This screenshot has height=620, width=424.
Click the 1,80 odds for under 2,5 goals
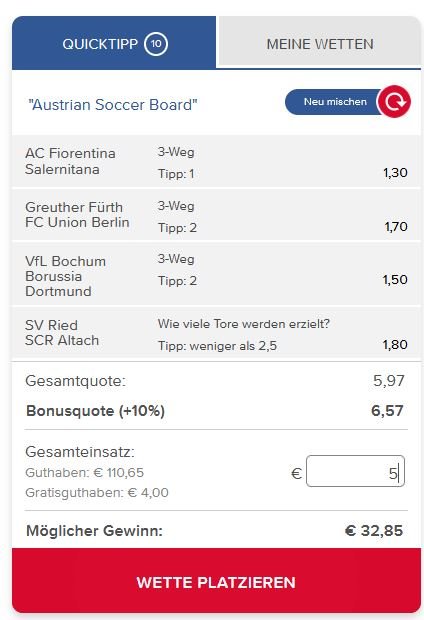[x=395, y=344]
